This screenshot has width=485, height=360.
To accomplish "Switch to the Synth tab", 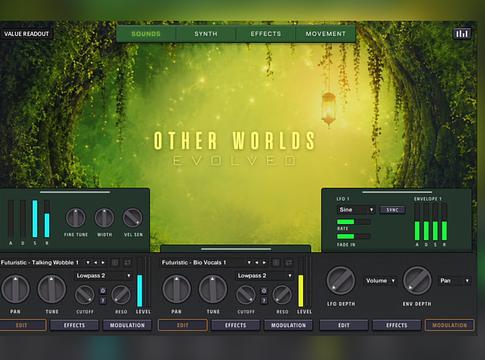I will coord(206,34).
